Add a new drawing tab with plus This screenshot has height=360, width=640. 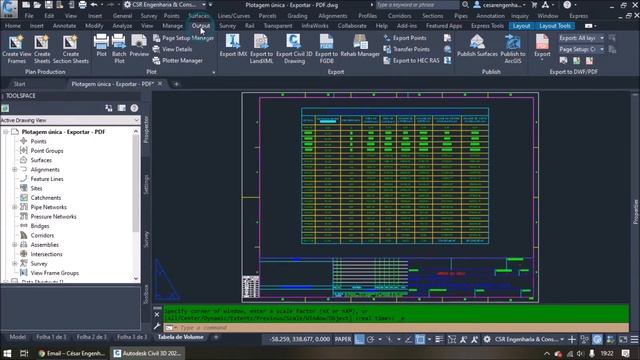[x=176, y=84]
